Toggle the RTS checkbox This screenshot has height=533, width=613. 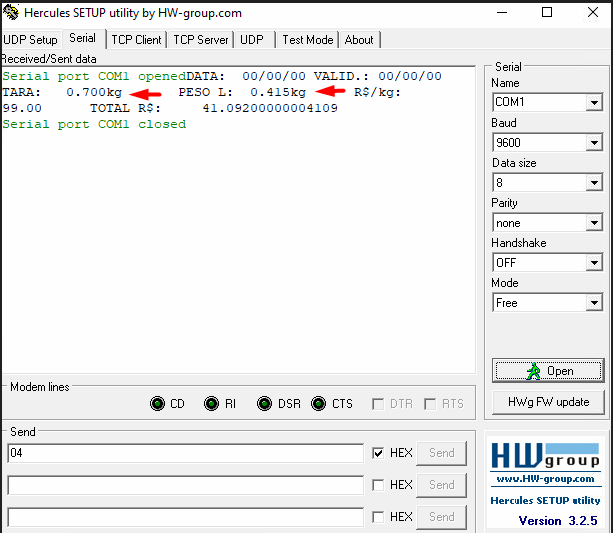pos(430,404)
